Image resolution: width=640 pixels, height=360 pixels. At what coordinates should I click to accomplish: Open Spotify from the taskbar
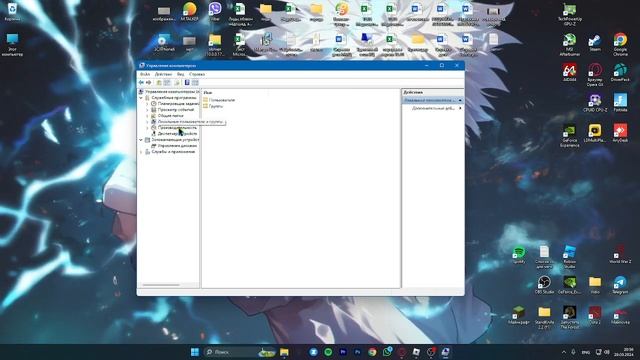(x=328, y=352)
